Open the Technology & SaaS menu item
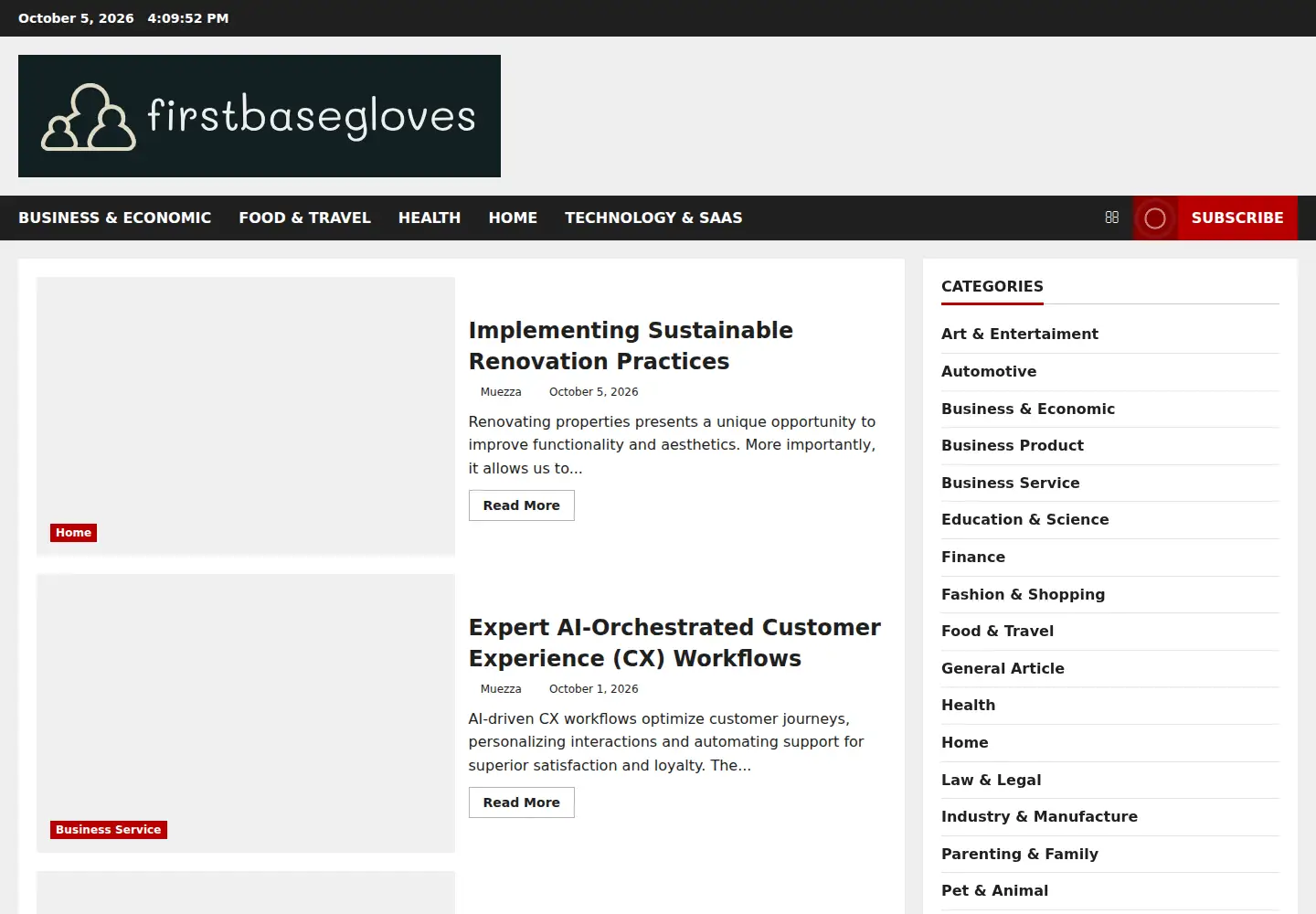The height and width of the screenshot is (914, 1316). tap(653, 218)
